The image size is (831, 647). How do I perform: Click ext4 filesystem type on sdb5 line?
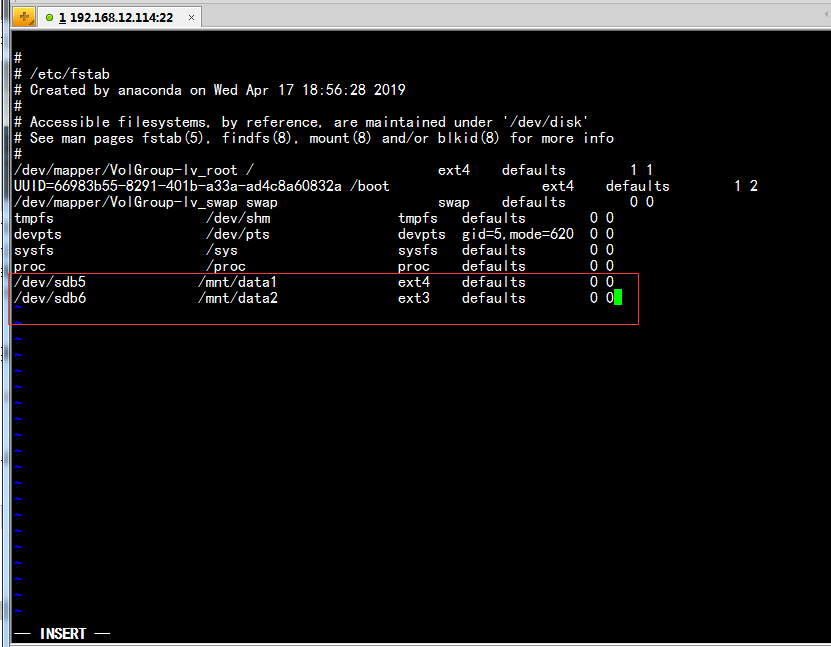click(x=414, y=282)
